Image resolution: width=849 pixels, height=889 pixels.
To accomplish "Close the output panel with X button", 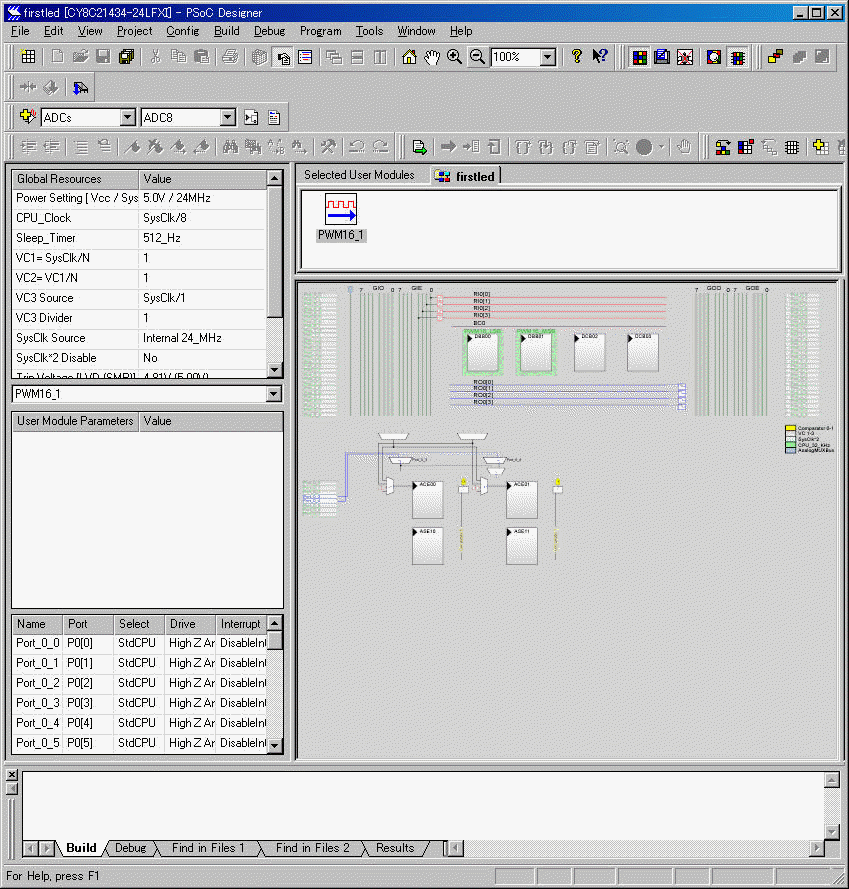I will tap(12, 774).
